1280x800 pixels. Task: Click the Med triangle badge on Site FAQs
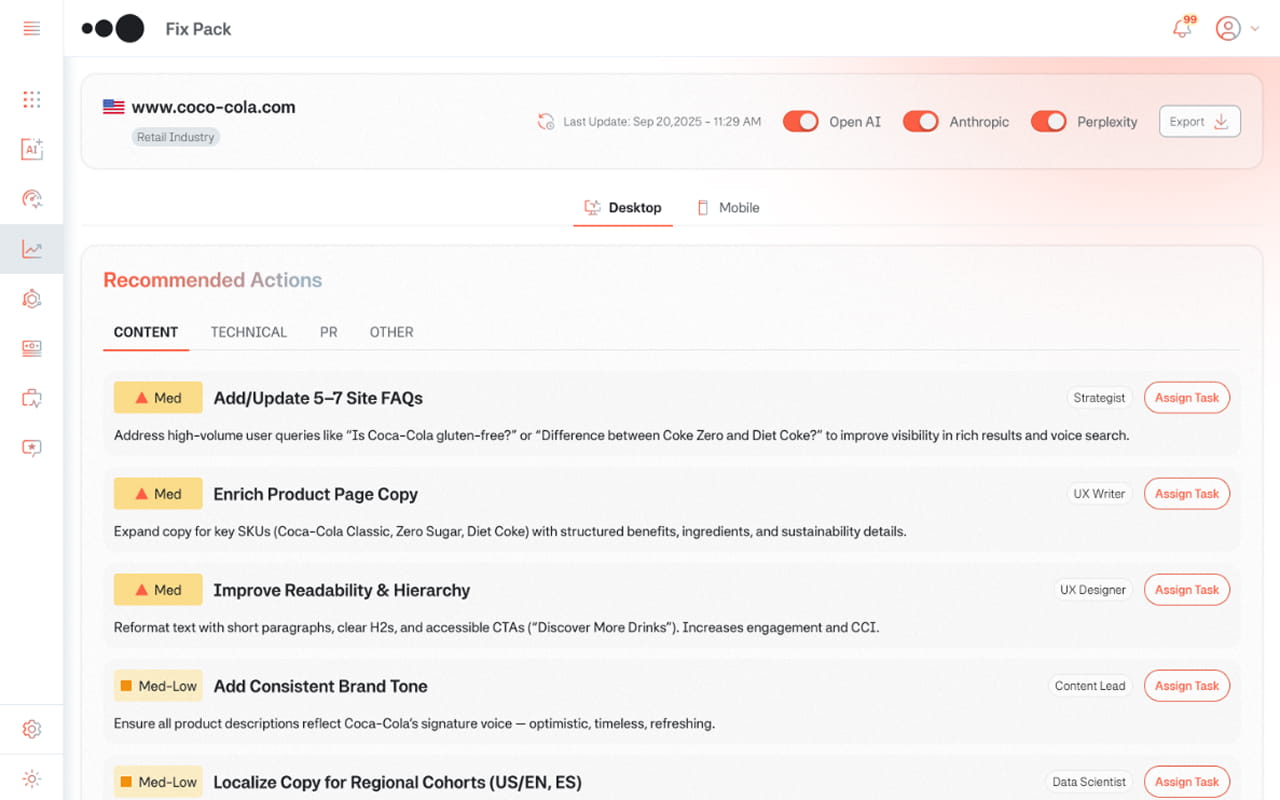[158, 398]
